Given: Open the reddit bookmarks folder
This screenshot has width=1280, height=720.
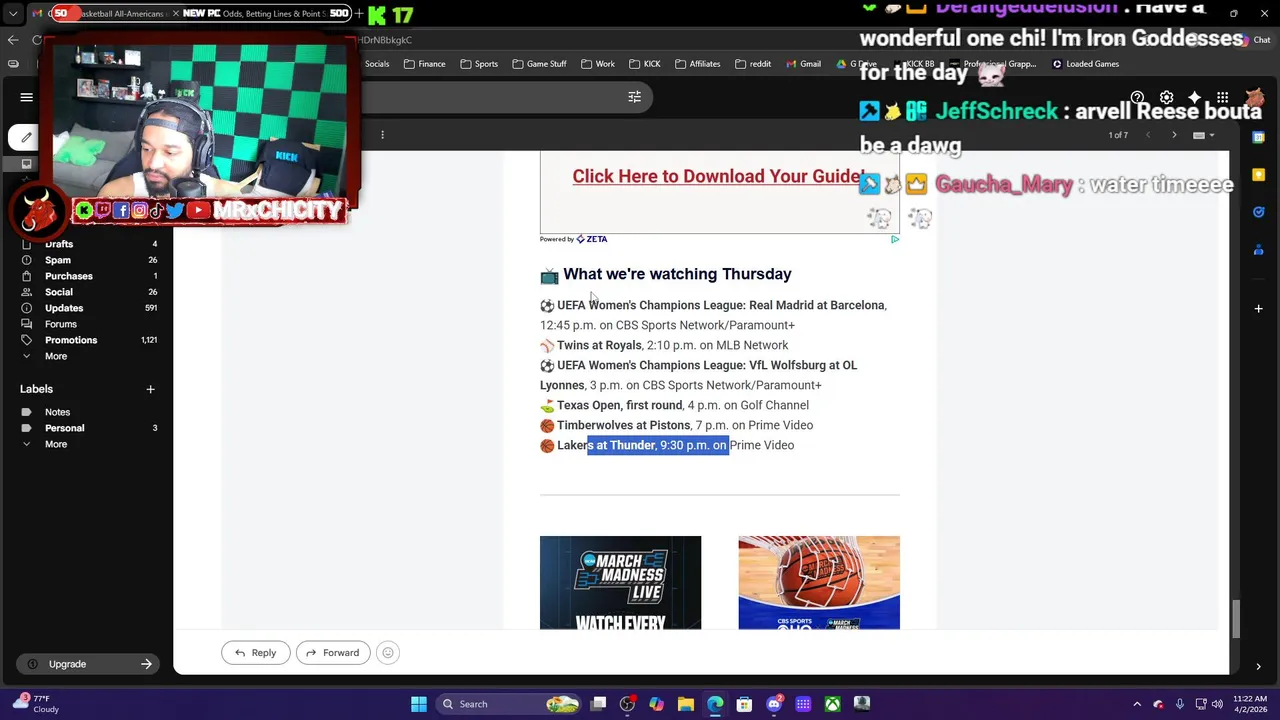Looking at the screenshot, I should click(753, 64).
